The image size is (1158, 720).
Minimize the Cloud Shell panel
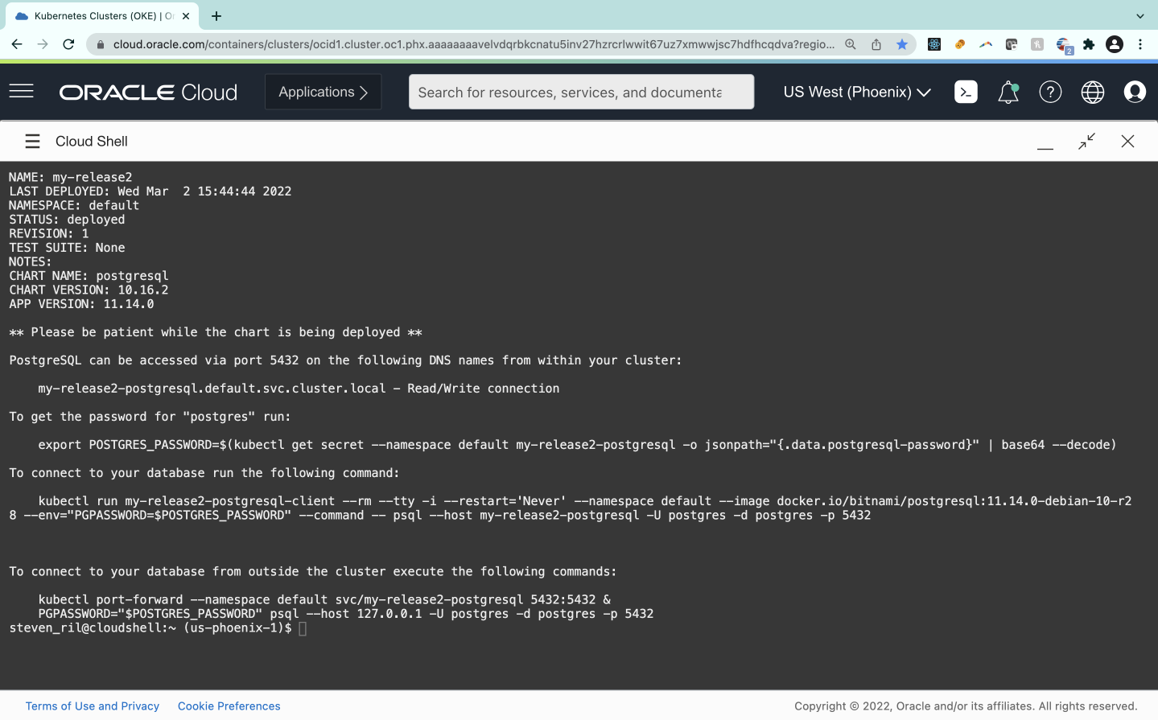(1045, 145)
